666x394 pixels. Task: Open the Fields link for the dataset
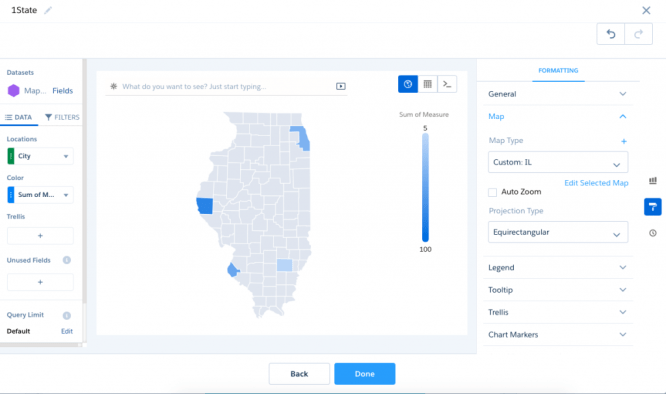point(62,90)
